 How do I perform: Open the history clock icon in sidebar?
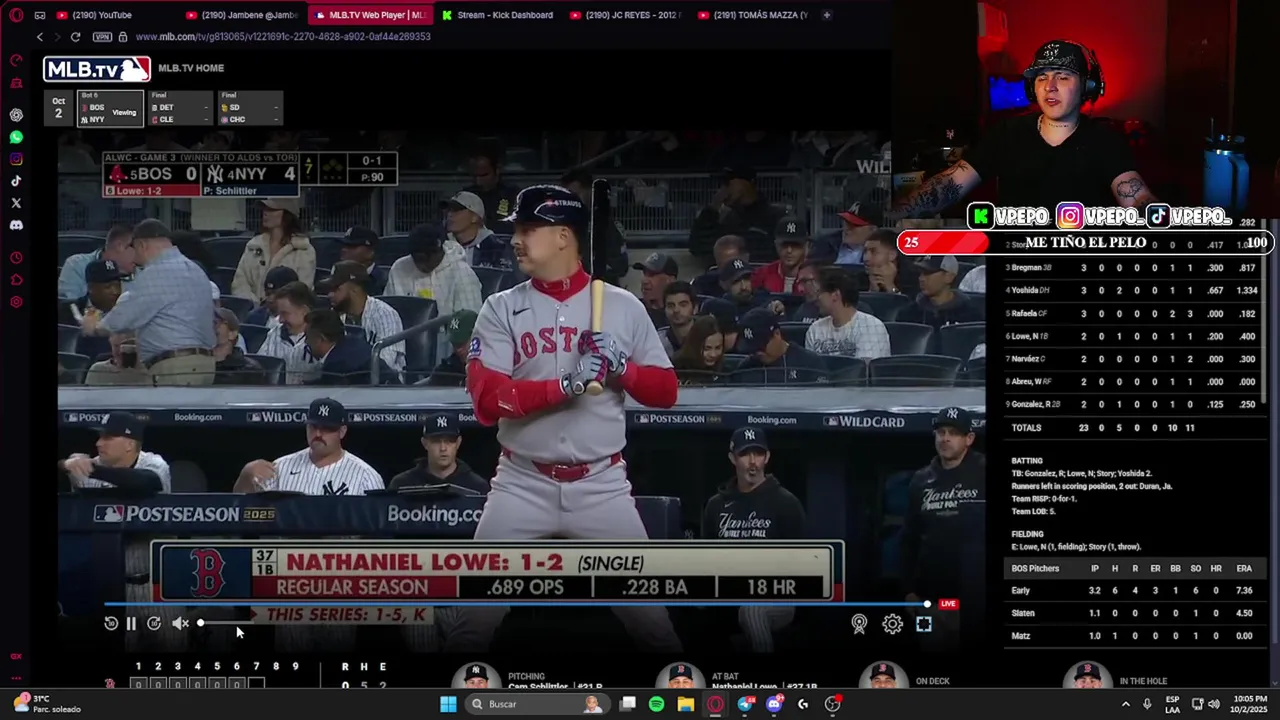click(x=16, y=258)
